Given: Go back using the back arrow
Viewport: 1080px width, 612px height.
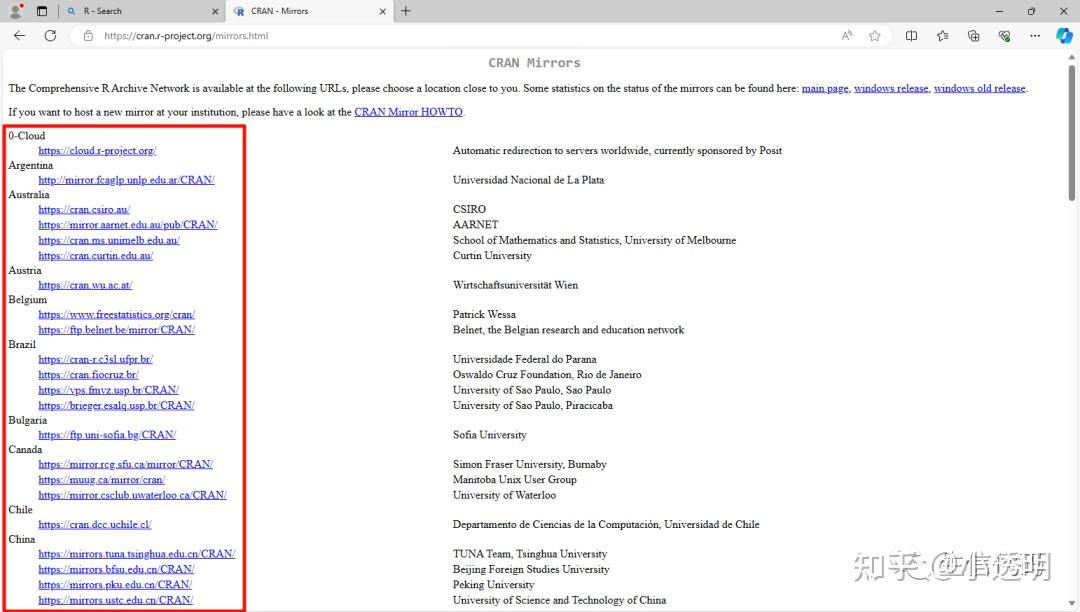Looking at the screenshot, I should (x=19, y=36).
